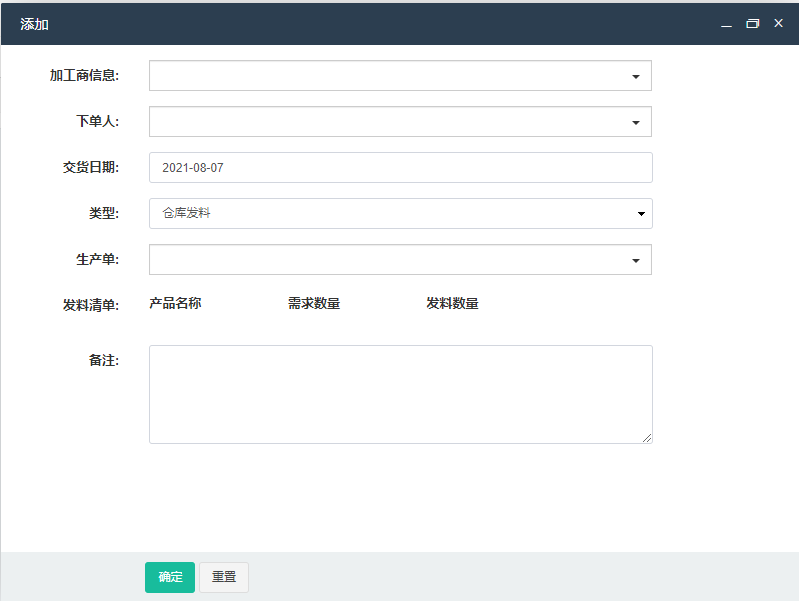Minimize the 添加 dialog
Viewport: 799px width, 601px height.
tap(726, 24)
